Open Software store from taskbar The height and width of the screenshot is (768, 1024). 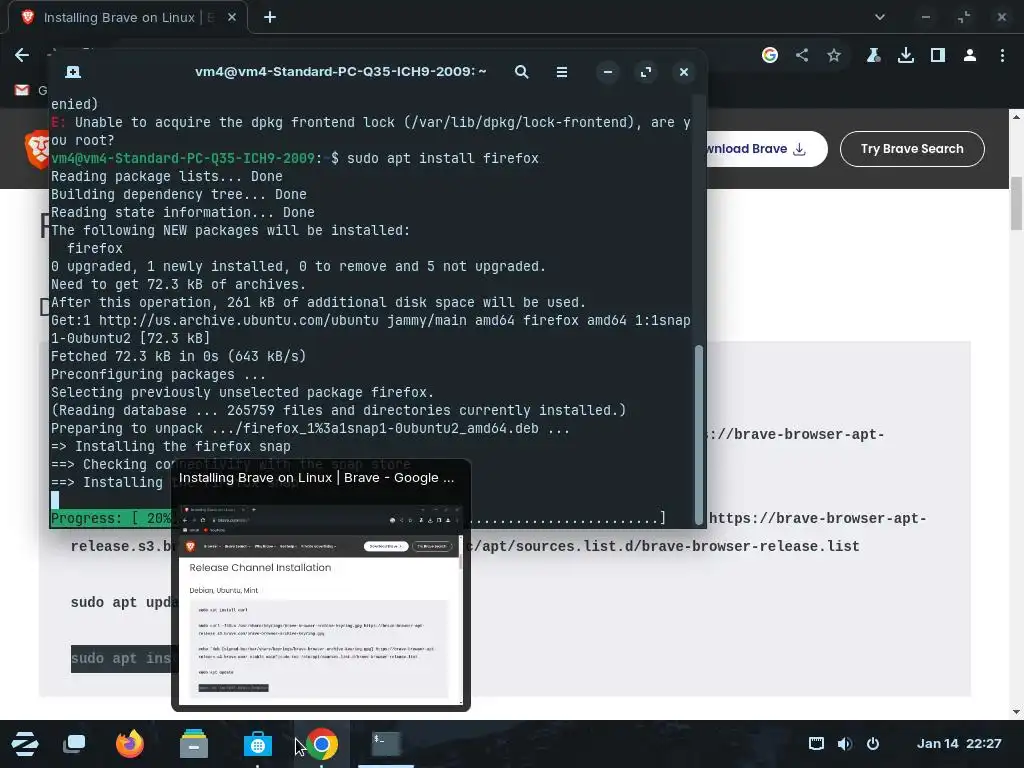[x=258, y=744]
